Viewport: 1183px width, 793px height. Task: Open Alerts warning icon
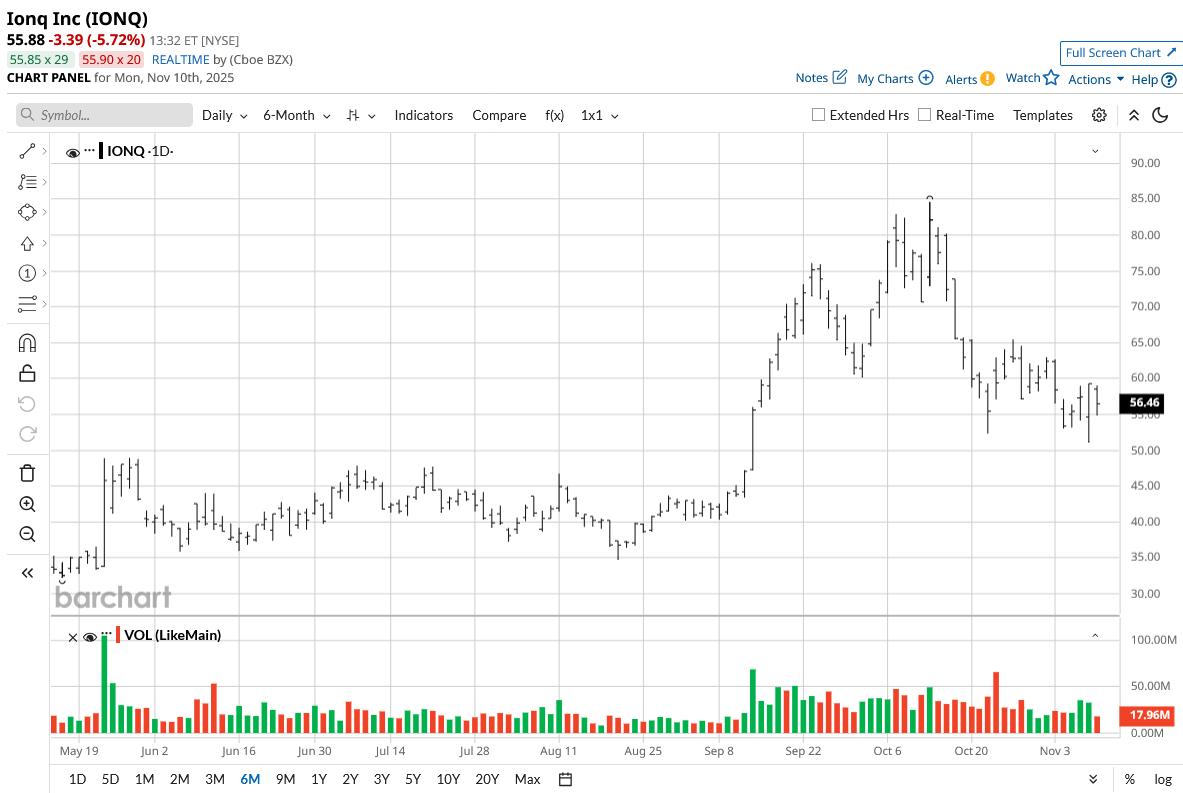point(988,78)
